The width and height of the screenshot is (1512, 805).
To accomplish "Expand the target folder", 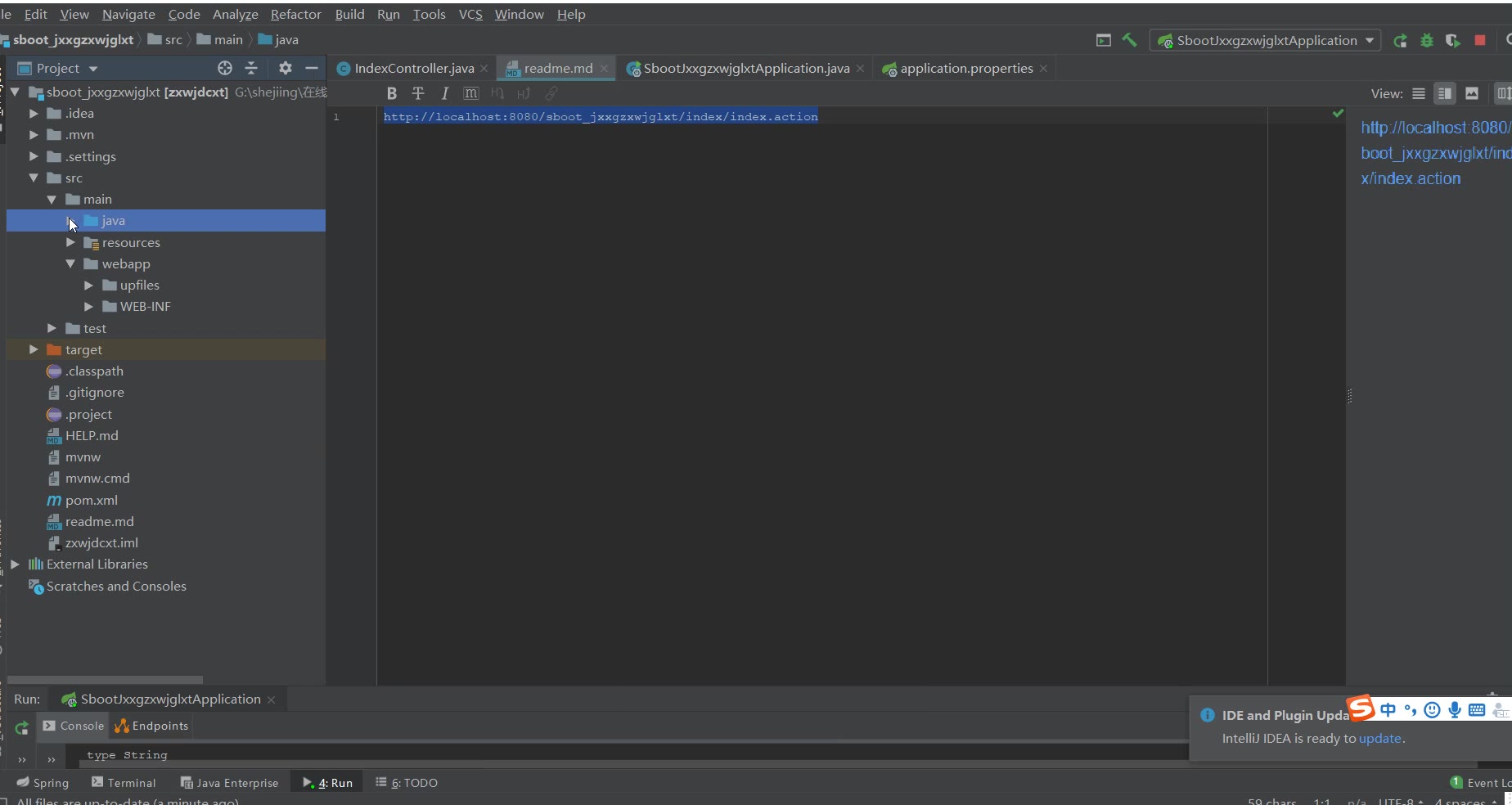I will coord(34,349).
